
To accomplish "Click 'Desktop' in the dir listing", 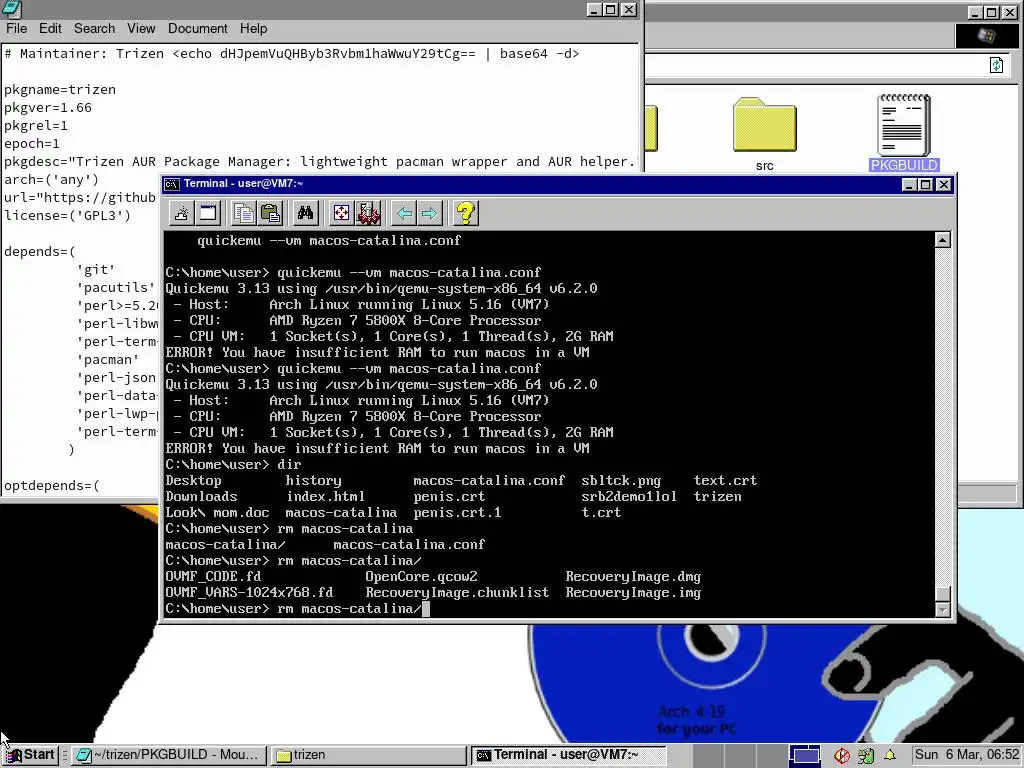I will (193, 481).
